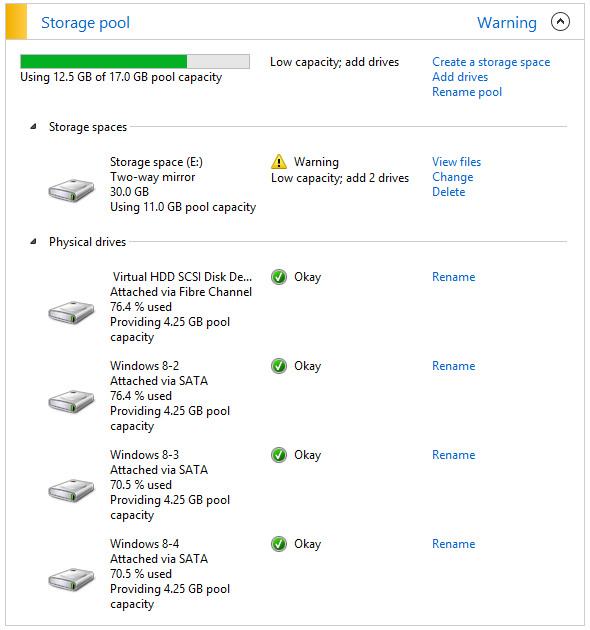Select Change for the storage space
The height and width of the screenshot is (630, 590).
[453, 177]
